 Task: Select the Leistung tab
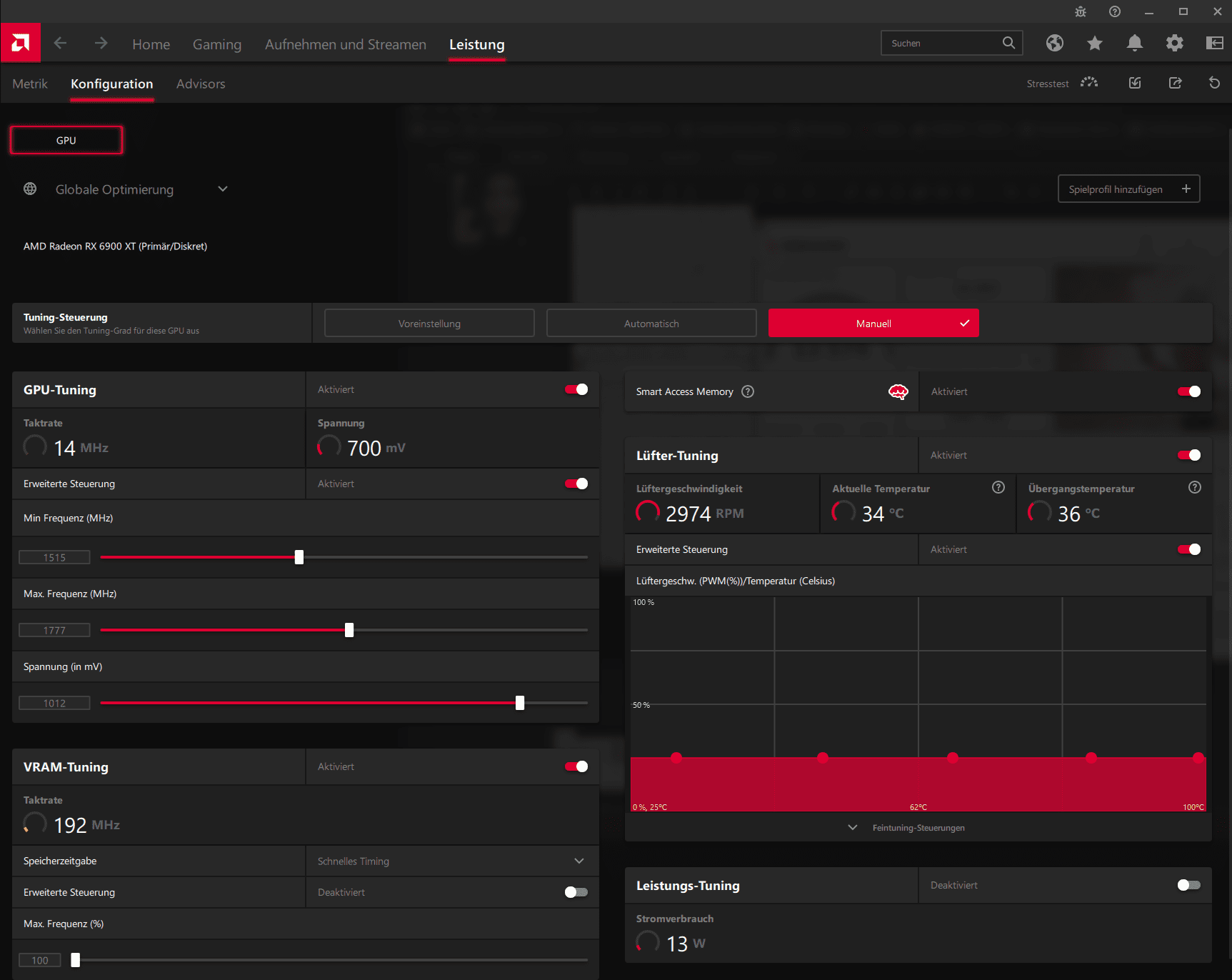coord(477,44)
